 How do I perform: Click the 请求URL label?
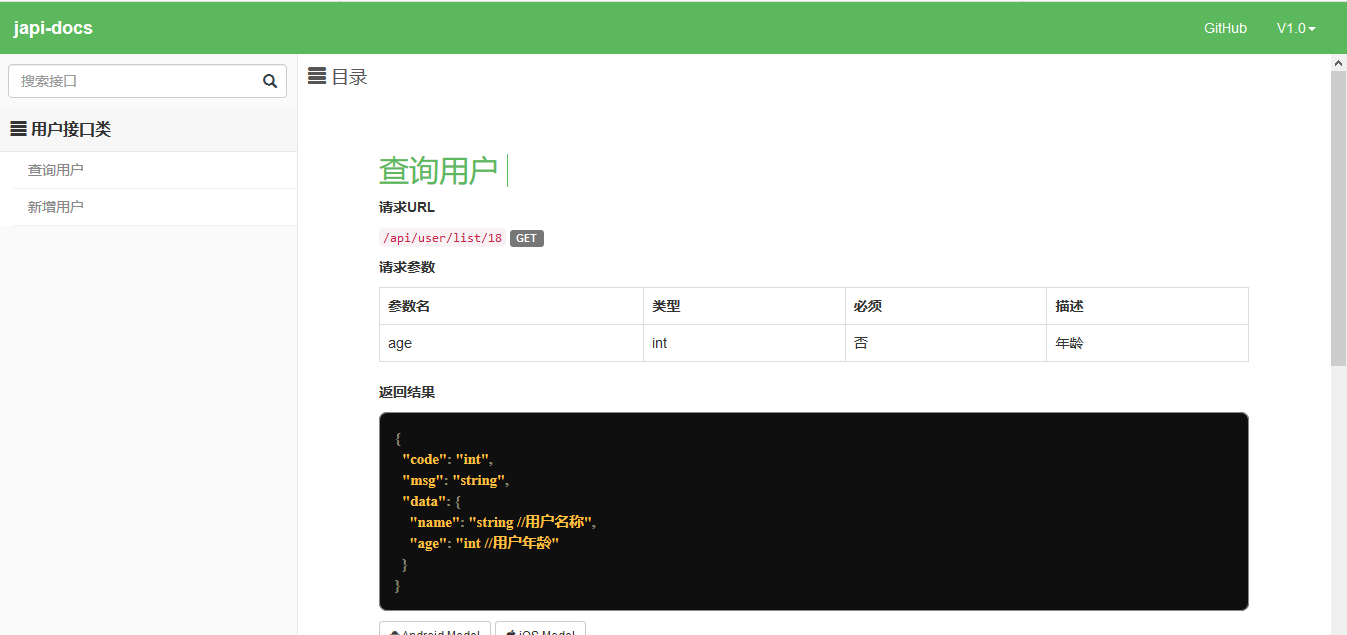tap(407, 208)
